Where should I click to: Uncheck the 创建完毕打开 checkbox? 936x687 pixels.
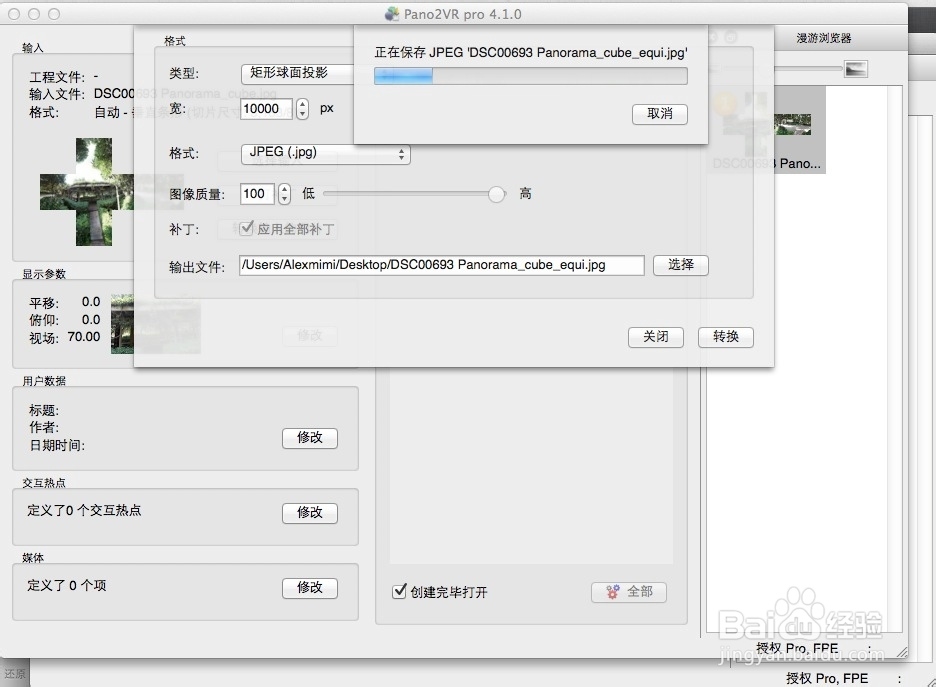pyautogui.click(x=398, y=591)
